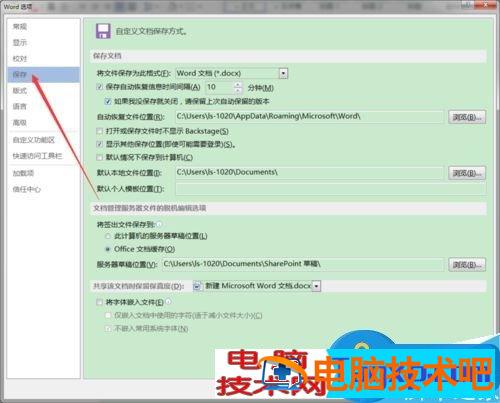Screen dimensions: 500x403
Task: Browse for the default local file location
Action: 467,173
